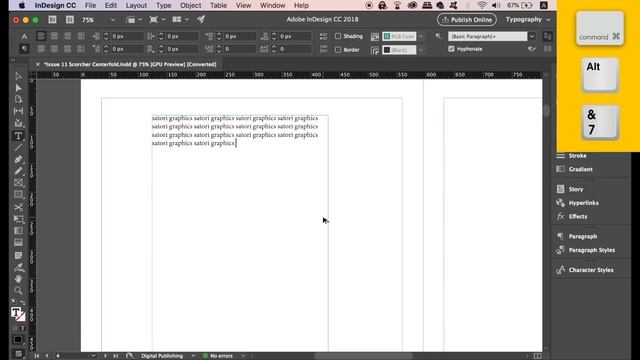Screen dimensions: 640x360
Task: Switch to Paragraph Formatting Controls
Action: point(24,49)
